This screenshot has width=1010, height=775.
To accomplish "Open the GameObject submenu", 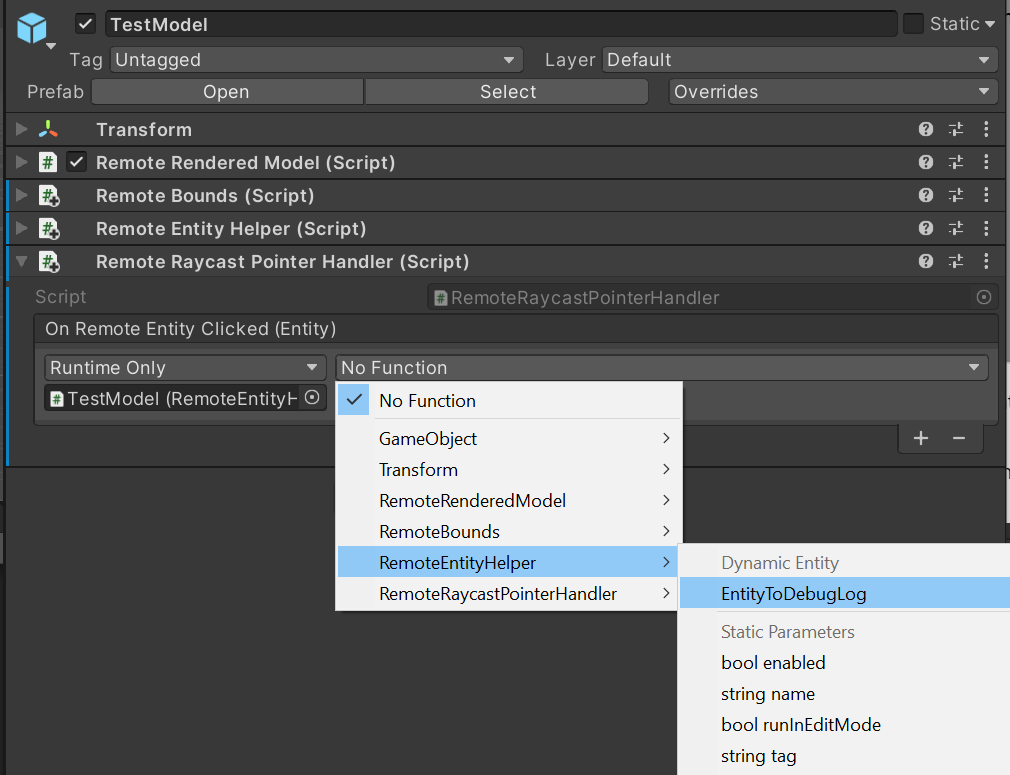I will (510, 439).
